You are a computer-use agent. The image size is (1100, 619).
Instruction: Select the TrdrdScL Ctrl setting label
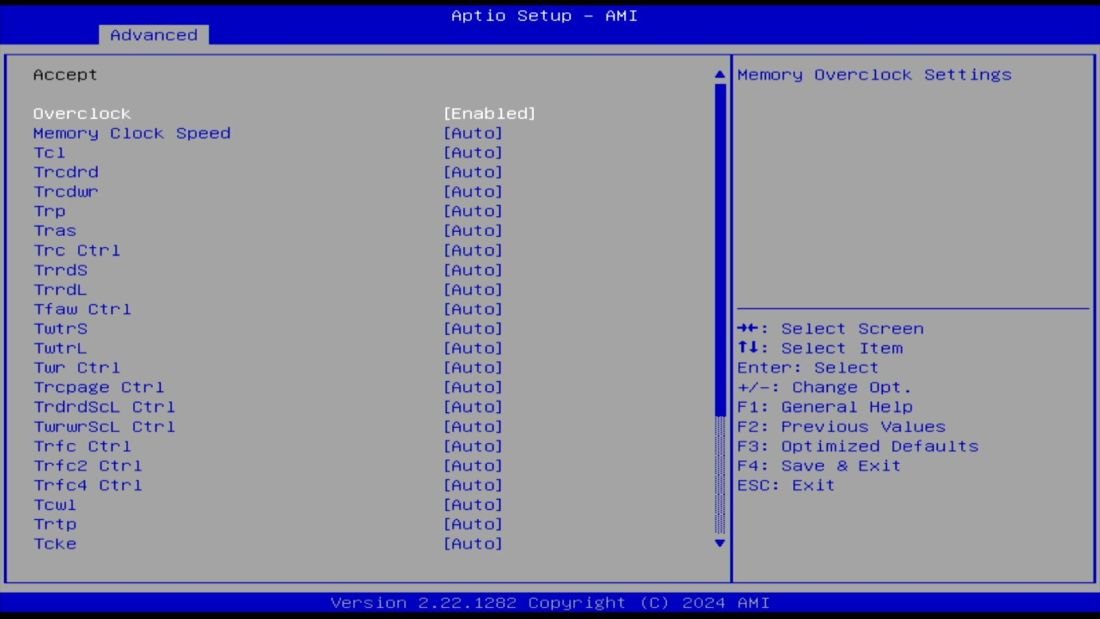click(105, 407)
